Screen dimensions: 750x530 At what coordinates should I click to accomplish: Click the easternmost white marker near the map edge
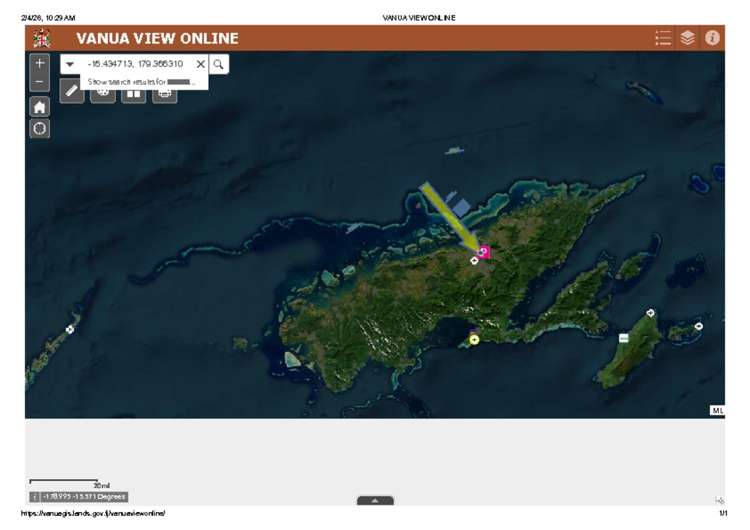699,326
